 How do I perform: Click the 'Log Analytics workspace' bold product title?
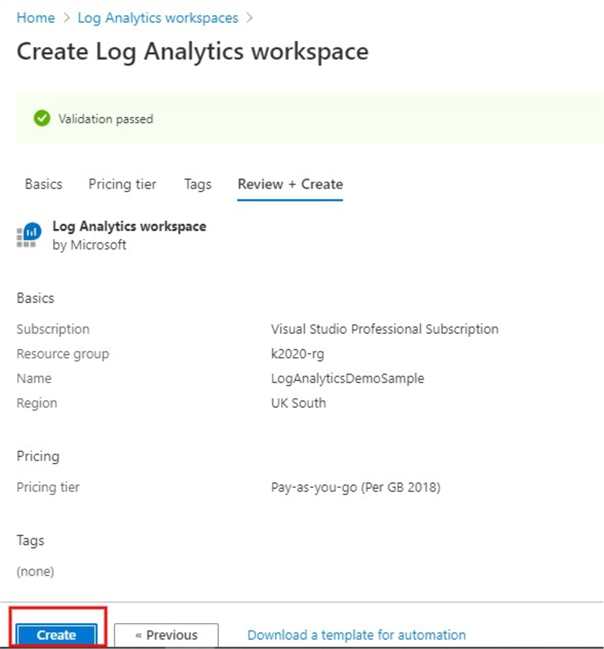[129, 226]
